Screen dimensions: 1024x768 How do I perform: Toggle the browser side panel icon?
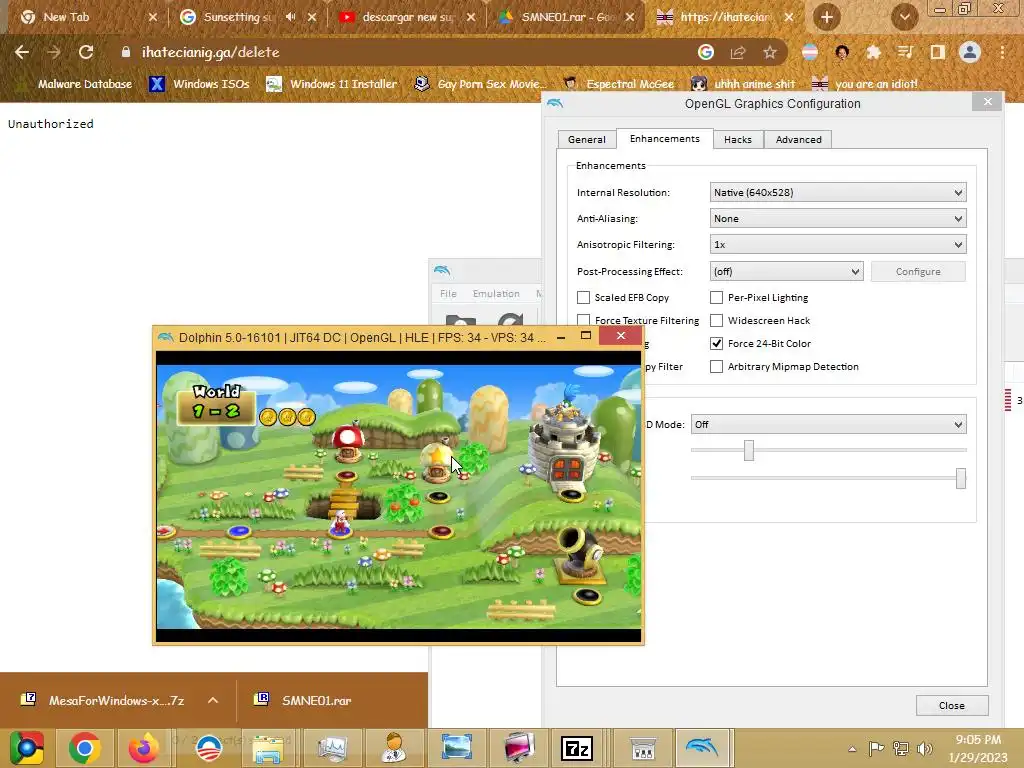(937, 52)
